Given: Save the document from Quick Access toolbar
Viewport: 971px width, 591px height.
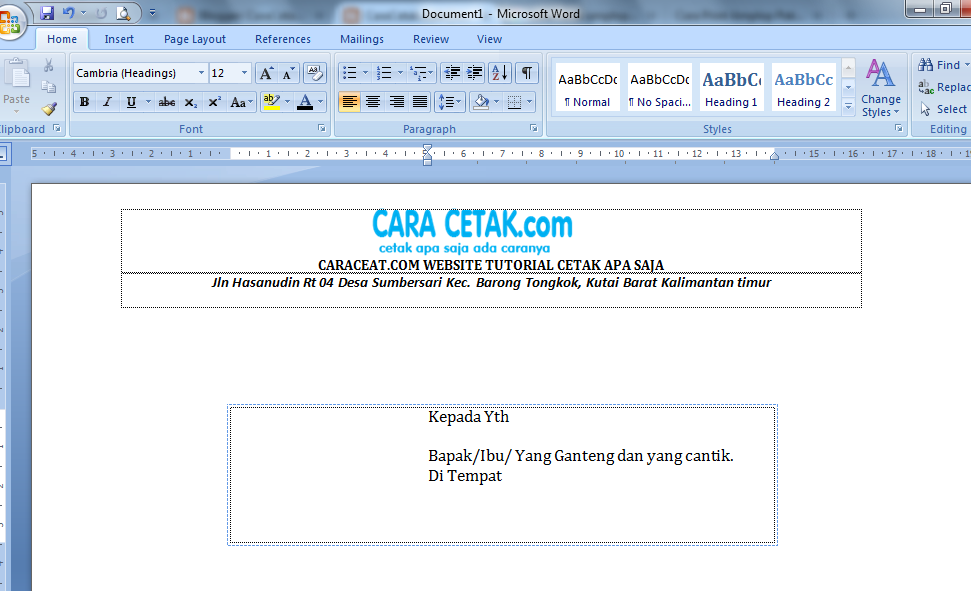Looking at the screenshot, I should point(47,12).
